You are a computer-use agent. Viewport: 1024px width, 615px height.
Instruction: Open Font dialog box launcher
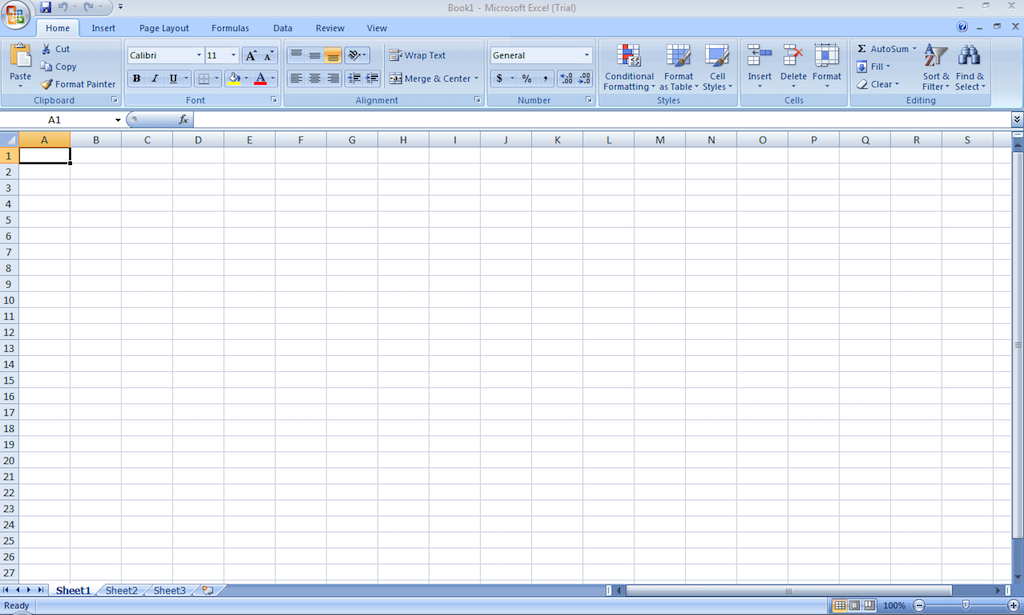coord(274,100)
